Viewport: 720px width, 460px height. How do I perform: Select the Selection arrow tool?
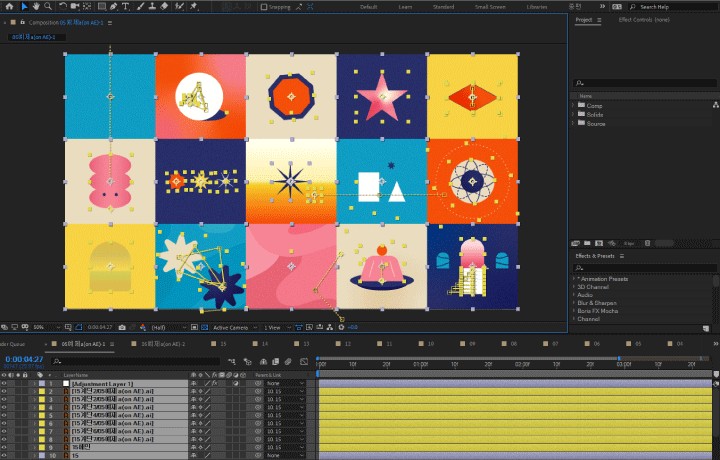(25, 6)
